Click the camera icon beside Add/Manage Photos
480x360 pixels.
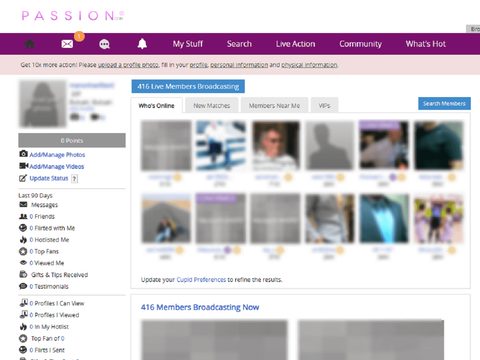pos(23,154)
